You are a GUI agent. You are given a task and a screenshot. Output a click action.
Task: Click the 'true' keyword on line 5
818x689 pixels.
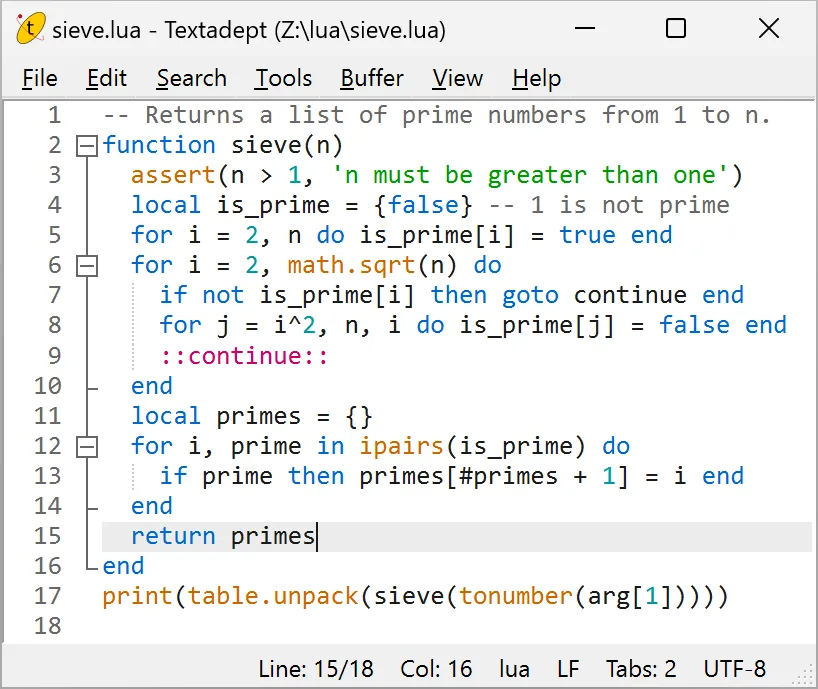587,236
